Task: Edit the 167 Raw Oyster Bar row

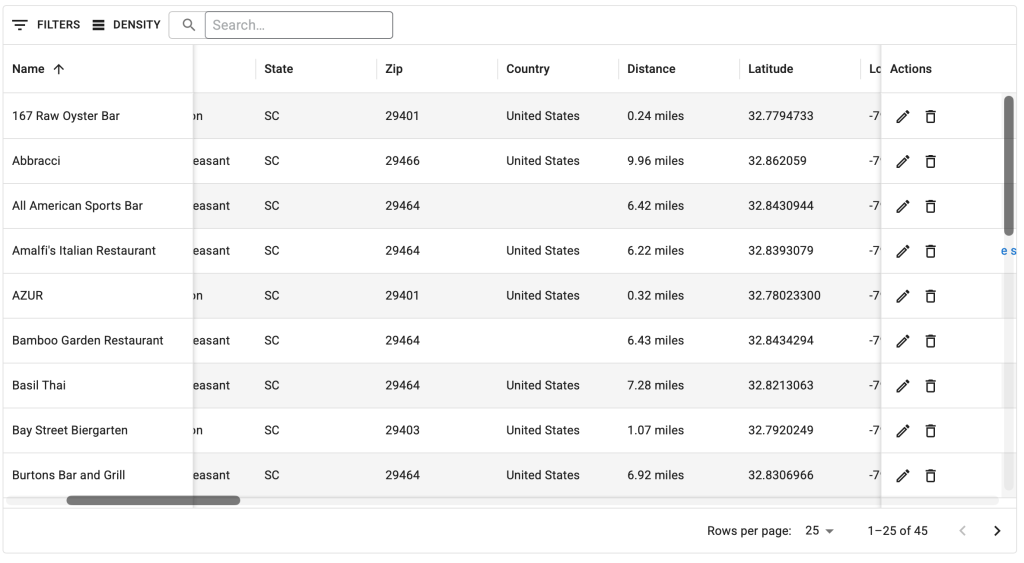Action: click(x=903, y=117)
